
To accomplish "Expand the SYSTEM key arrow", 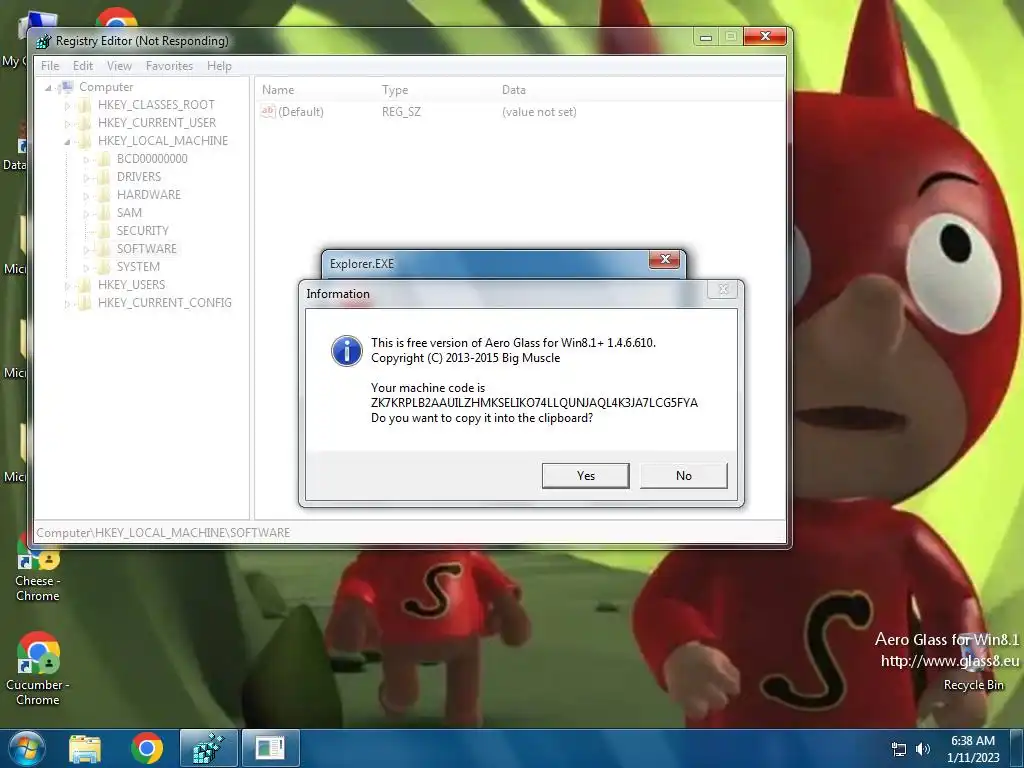I will (86, 267).
